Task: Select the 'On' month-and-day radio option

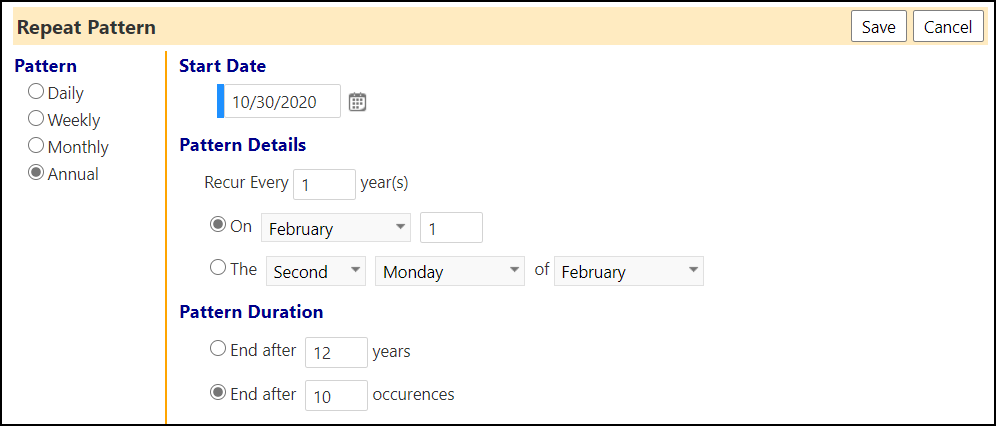Action: (218, 225)
